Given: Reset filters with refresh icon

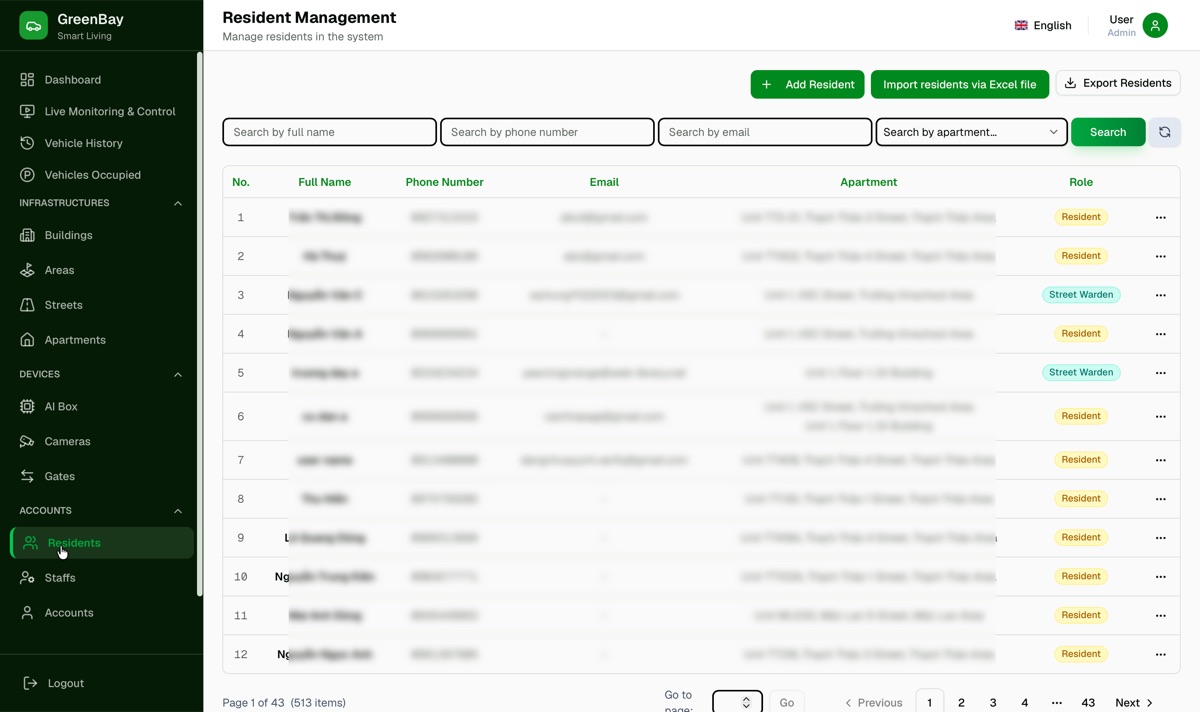Looking at the screenshot, I should 1164,132.
